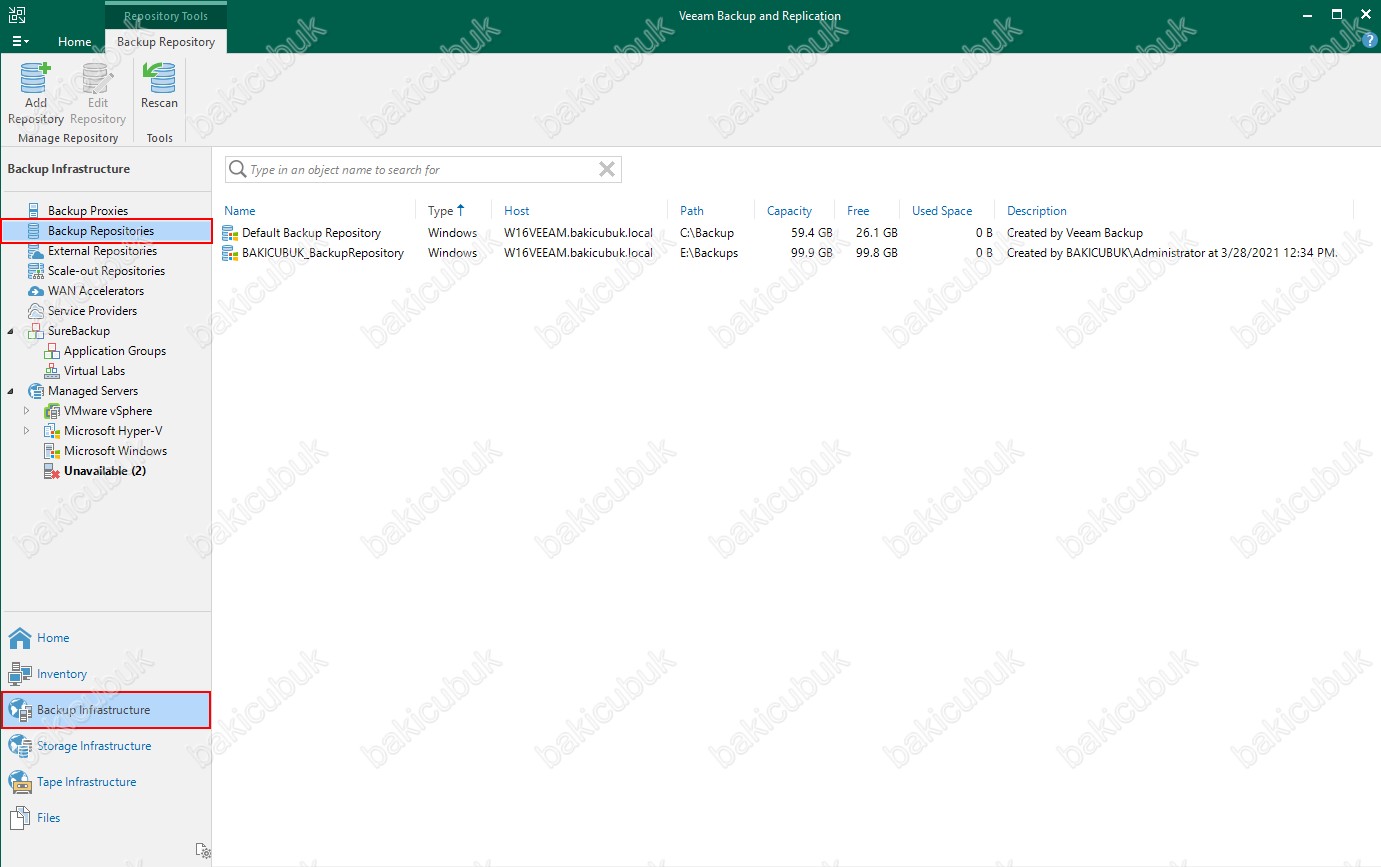The height and width of the screenshot is (867, 1381).
Task: Expand the VMware vSphere node
Action: tap(27, 411)
